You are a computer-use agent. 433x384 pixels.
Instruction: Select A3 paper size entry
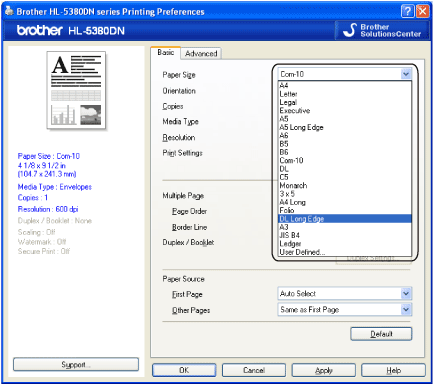tap(345, 227)
